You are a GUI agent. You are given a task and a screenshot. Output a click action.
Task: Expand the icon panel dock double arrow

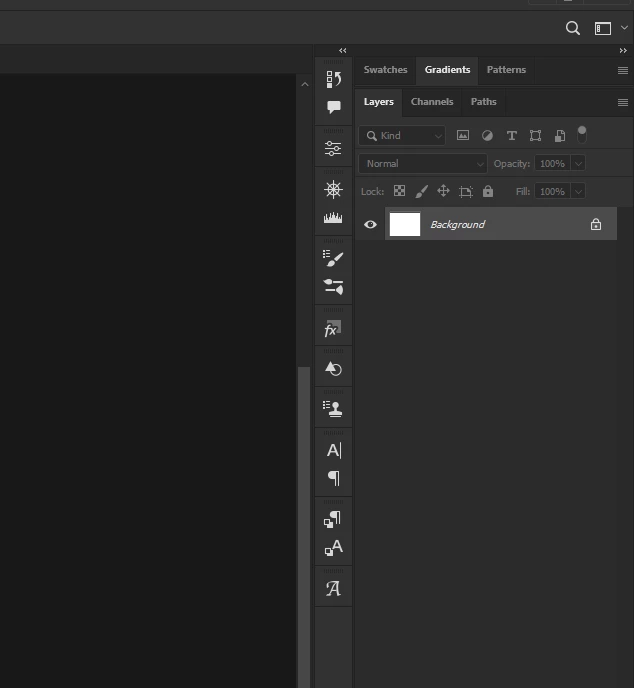coord(343,50)
